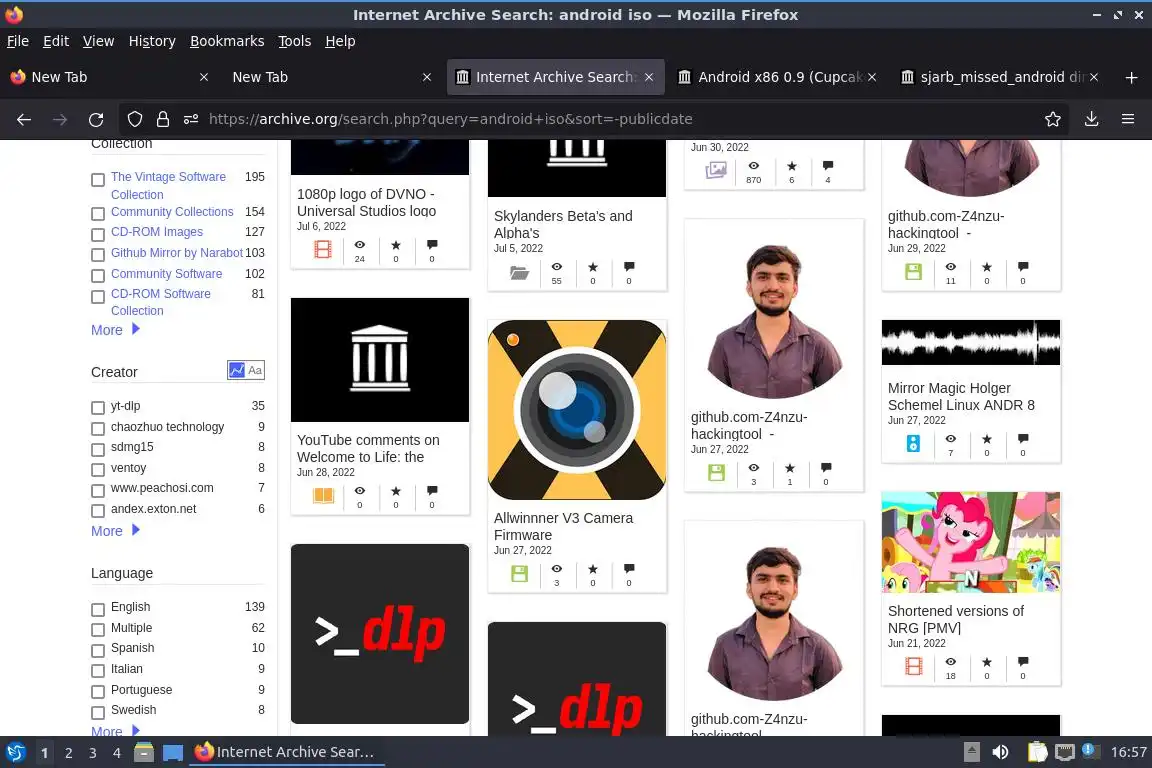Bookmark this page with the star icon
The image size is (1152, 768).
[x=1053, y=119]
